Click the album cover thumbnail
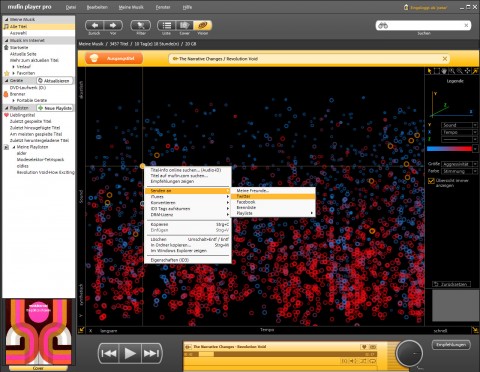This screenshot has width=480, height=372. (x=38, y=332)
